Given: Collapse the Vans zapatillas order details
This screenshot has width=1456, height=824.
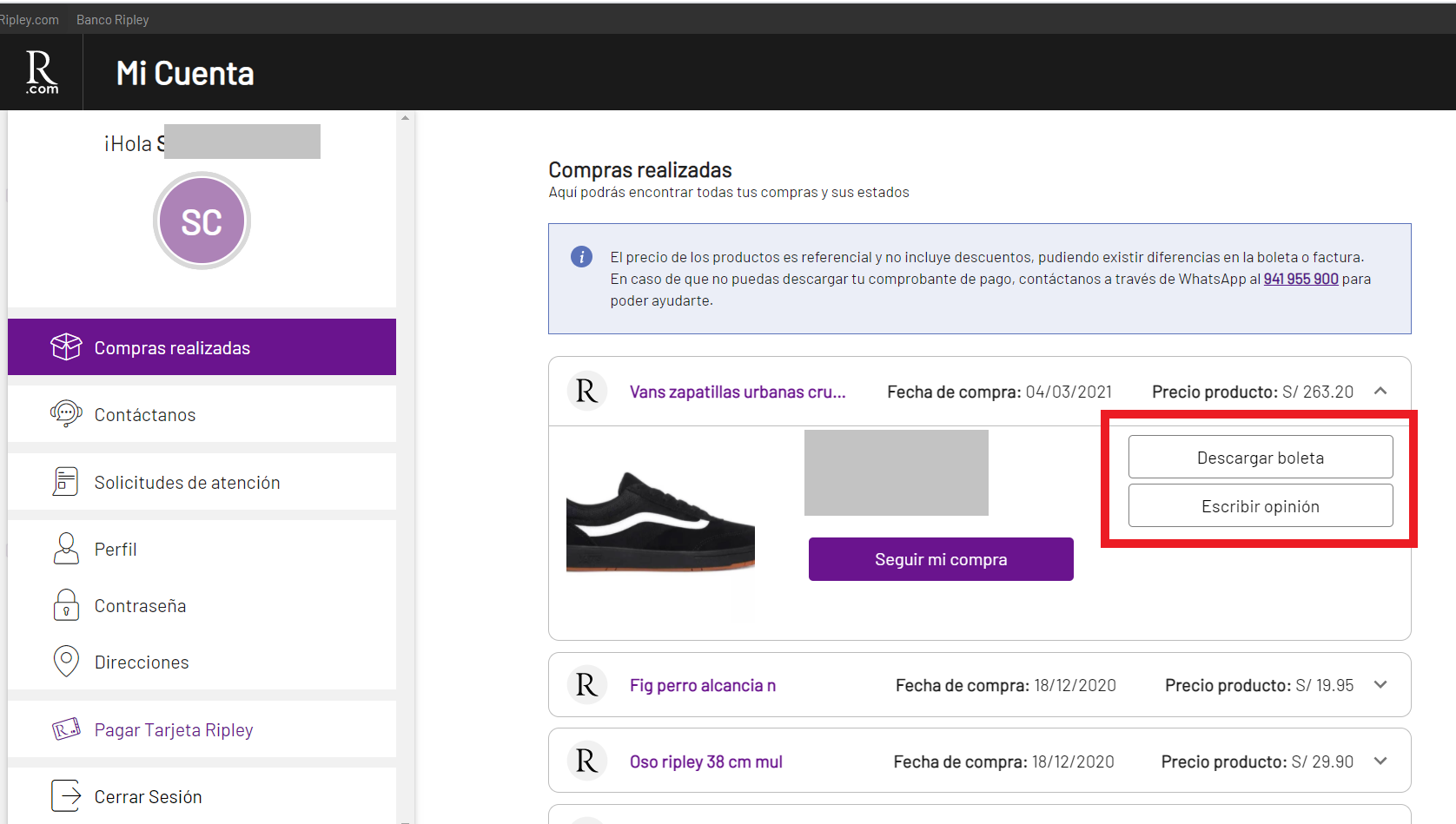Looking at the screenshot, I should click(1380, 392).
